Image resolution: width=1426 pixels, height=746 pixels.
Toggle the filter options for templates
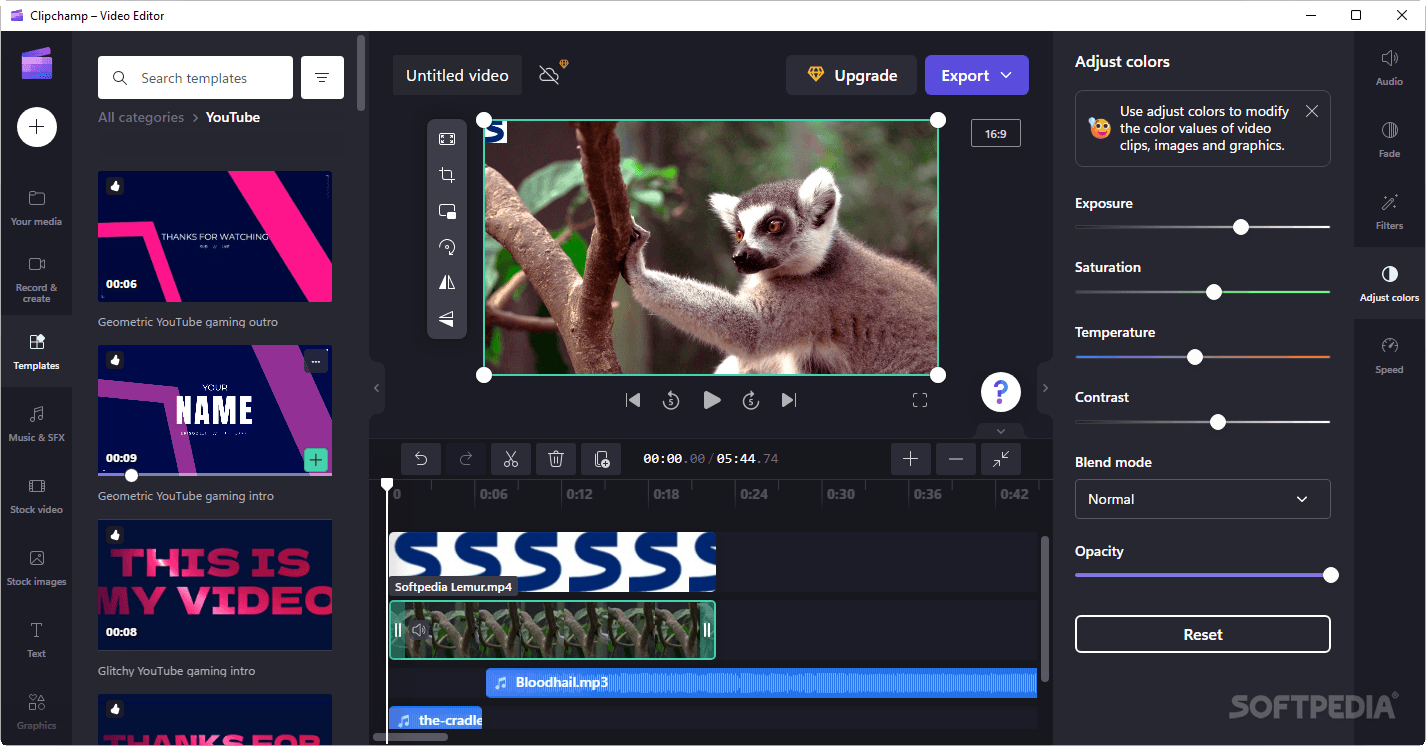(x=321, y=77)
